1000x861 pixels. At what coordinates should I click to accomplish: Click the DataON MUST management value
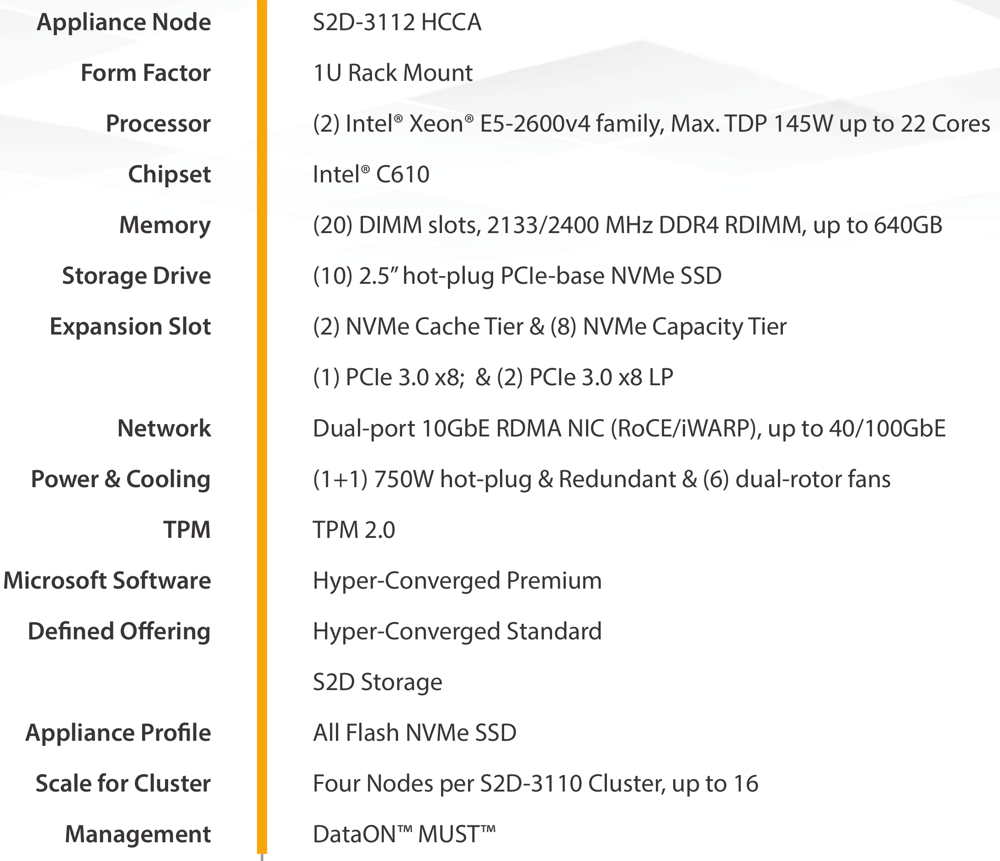pos(404,834)
